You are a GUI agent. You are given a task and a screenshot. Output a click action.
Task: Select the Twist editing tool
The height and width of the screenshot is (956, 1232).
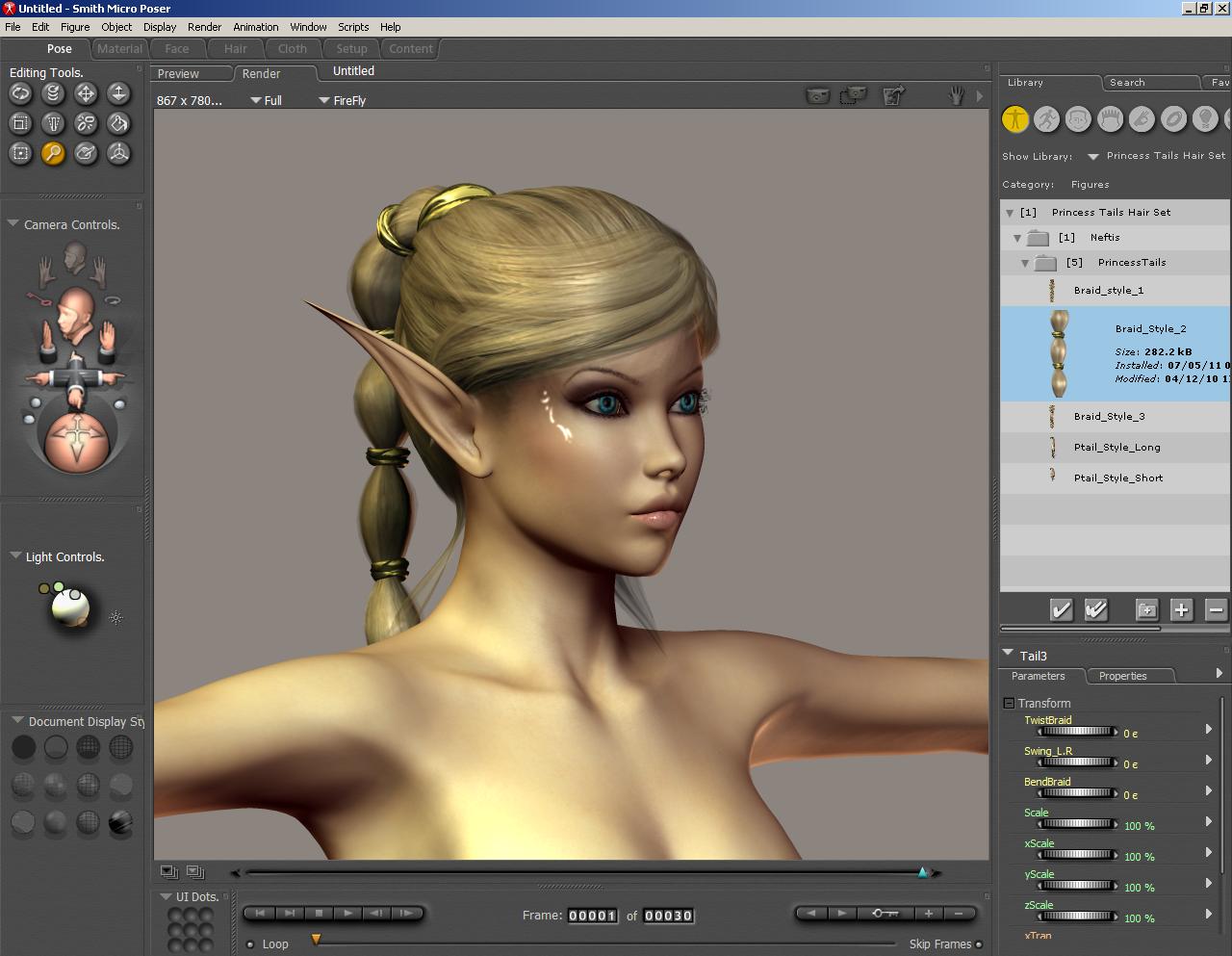point(53,93)
